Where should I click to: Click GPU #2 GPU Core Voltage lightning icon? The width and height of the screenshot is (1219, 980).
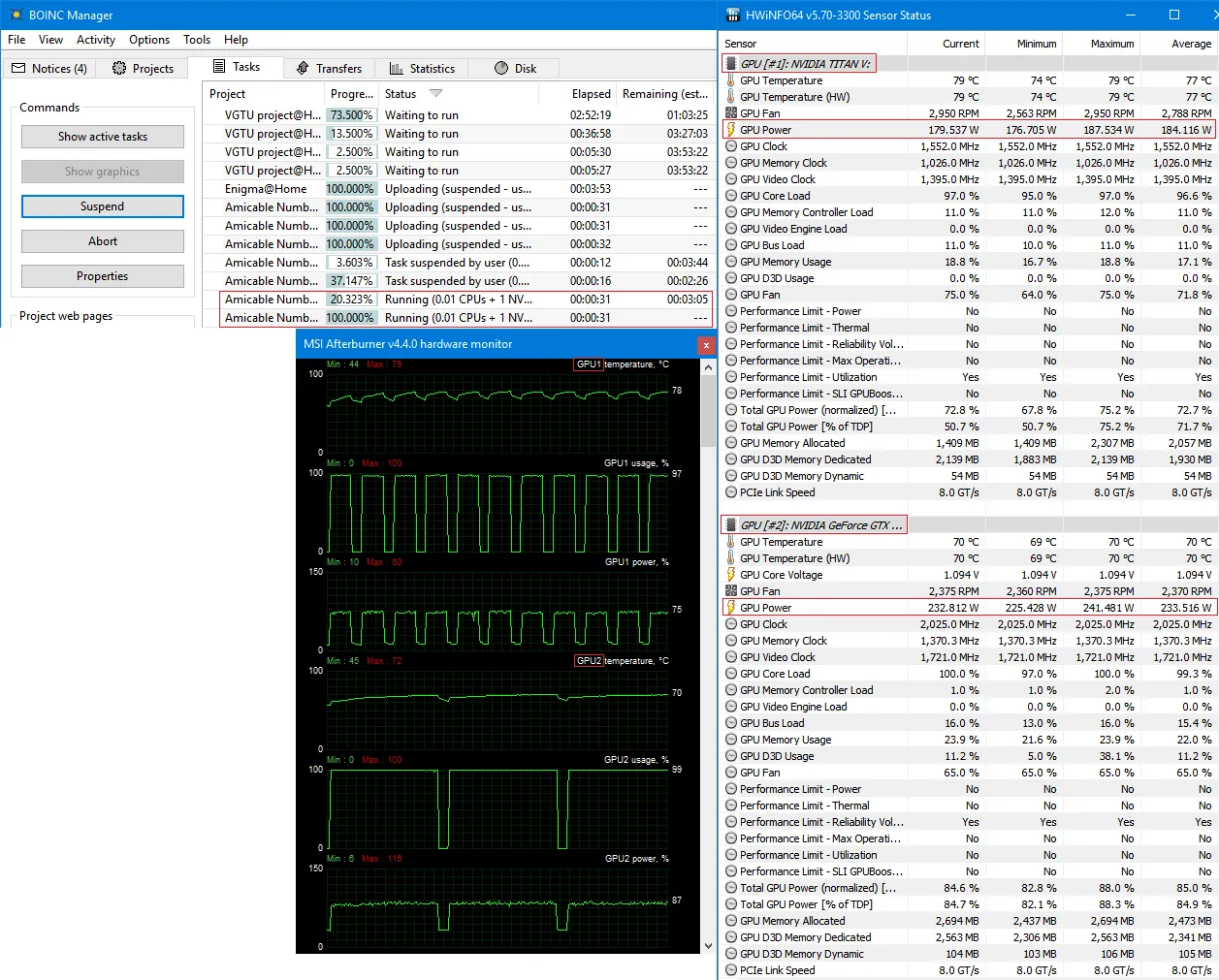coord(731,575)
